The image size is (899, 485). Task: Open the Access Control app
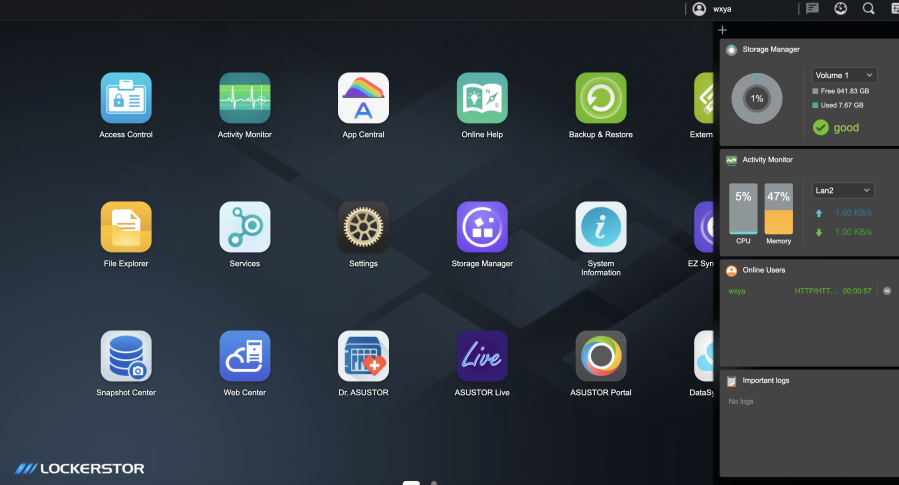pos(126,98)
